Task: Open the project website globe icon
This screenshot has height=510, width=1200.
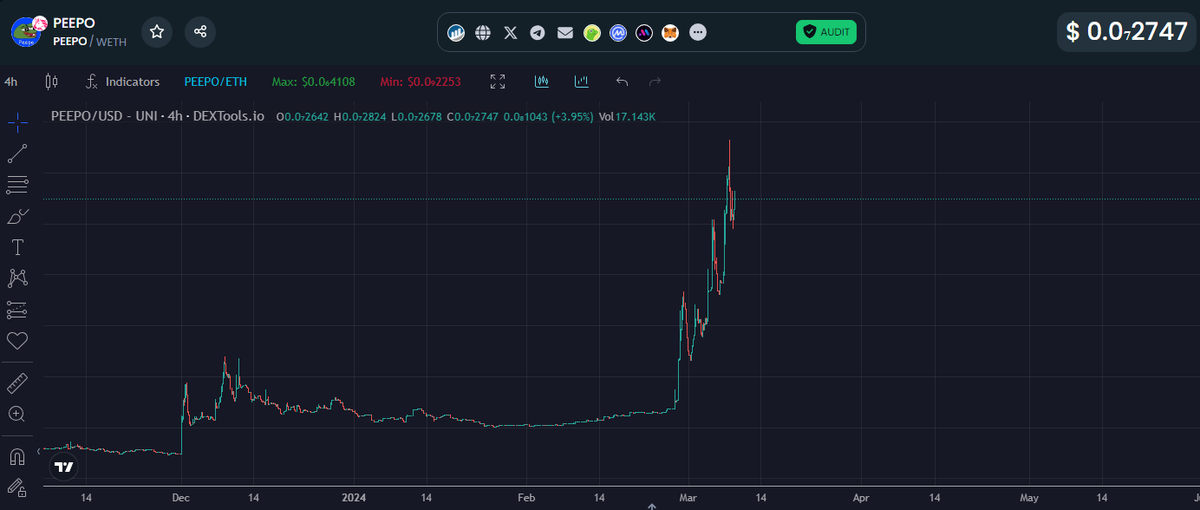Action: point(483,32)
